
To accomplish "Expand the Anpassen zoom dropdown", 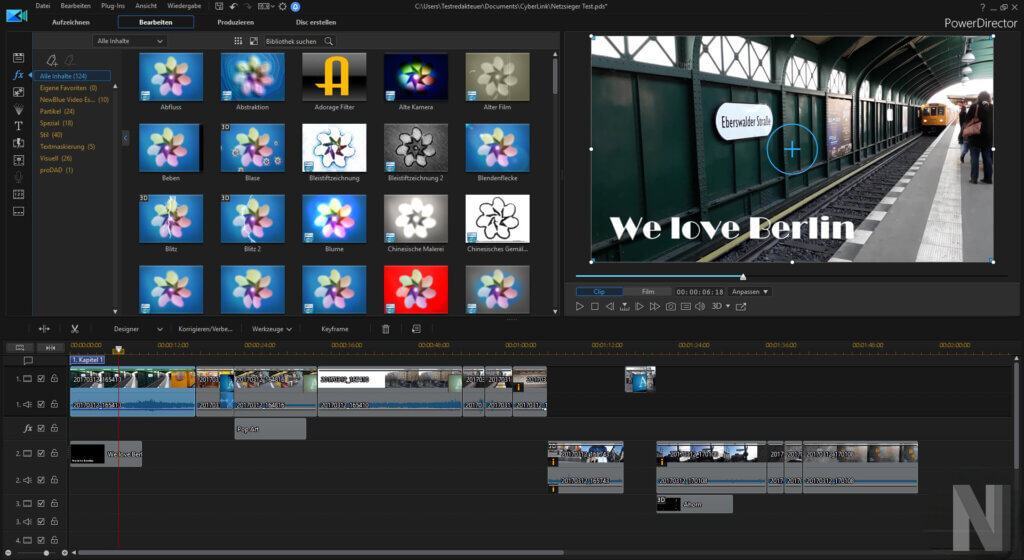I will click(x=750, y=291).
